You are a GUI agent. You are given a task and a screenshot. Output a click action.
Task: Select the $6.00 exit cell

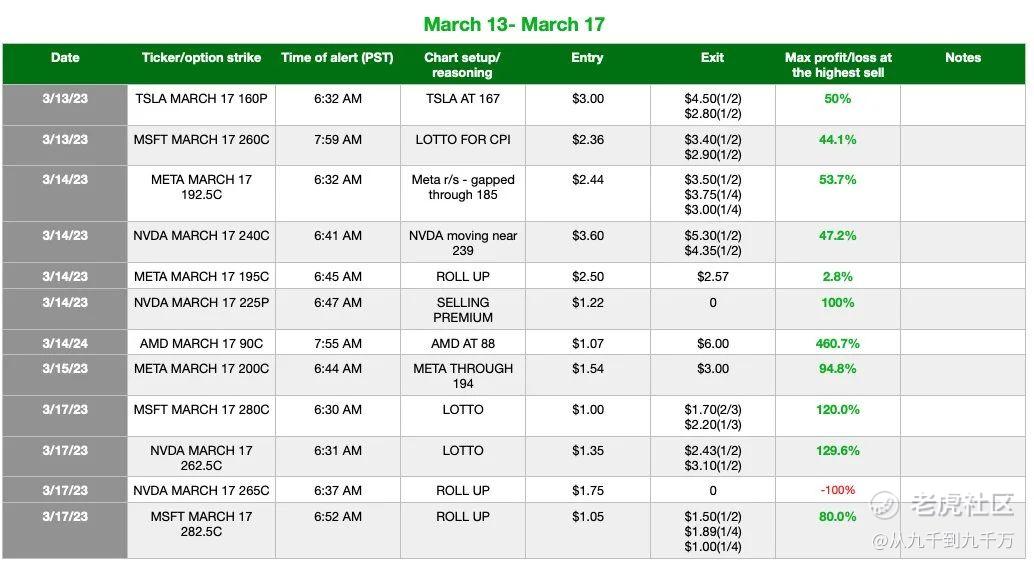(x=713, y=343)
